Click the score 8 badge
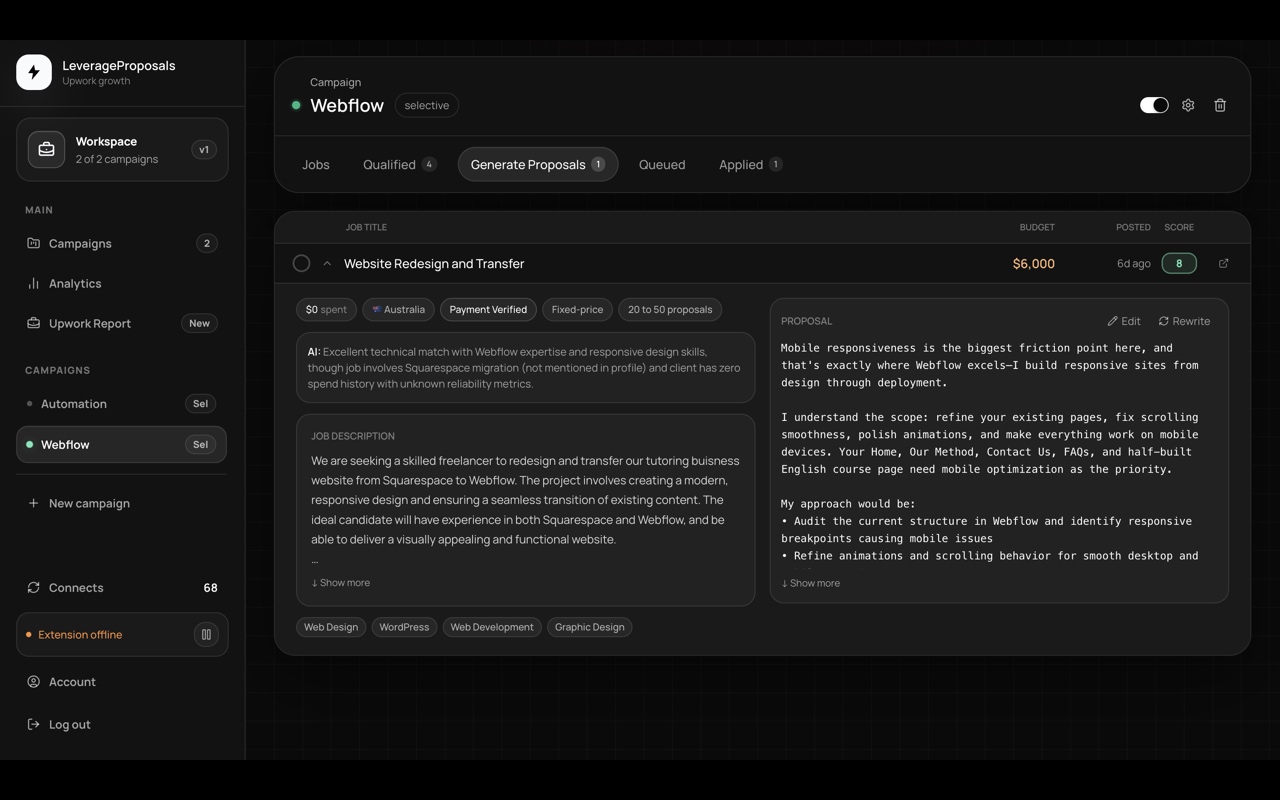 (1179, 264)
